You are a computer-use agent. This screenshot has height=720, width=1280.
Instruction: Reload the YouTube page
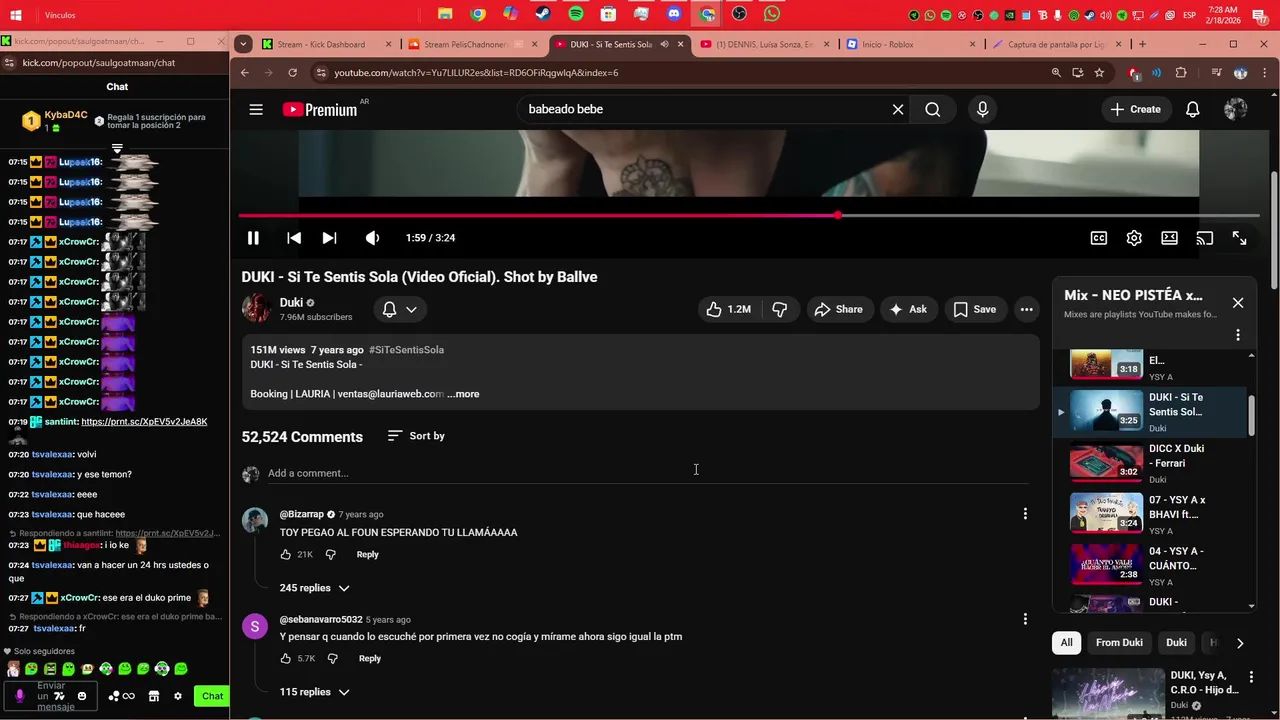point(292,73)
